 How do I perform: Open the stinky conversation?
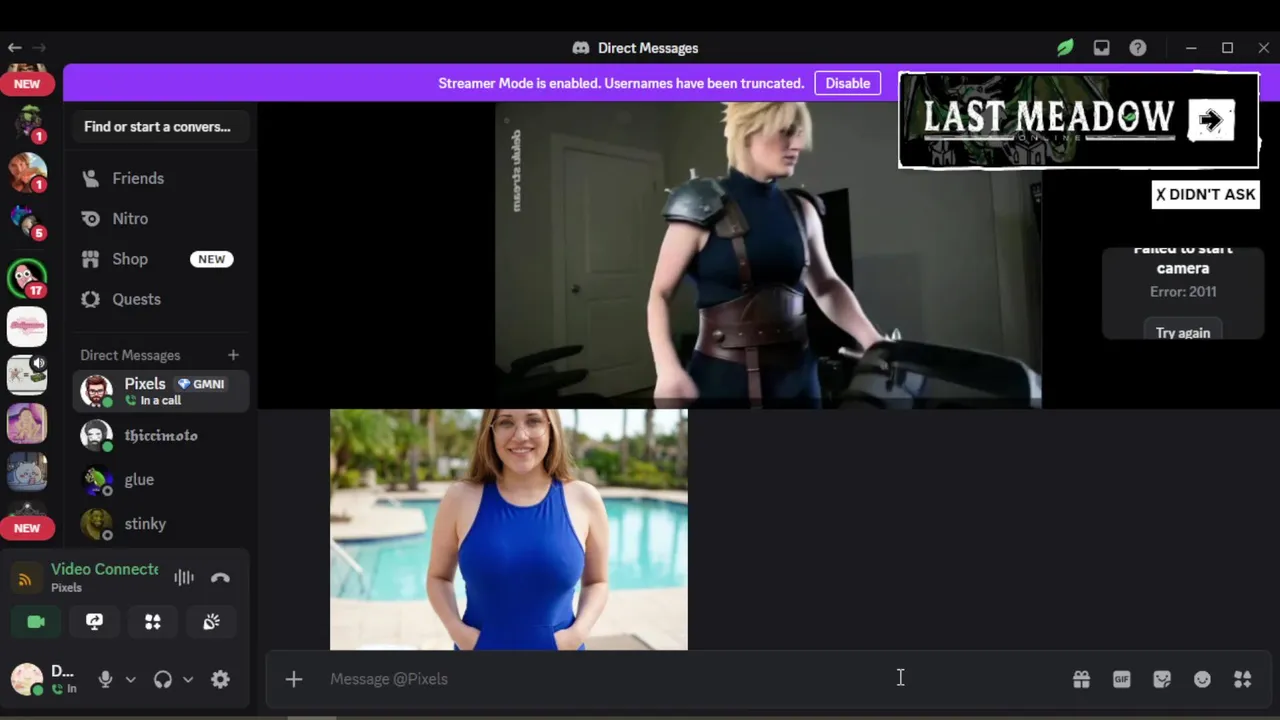point(160,523)
